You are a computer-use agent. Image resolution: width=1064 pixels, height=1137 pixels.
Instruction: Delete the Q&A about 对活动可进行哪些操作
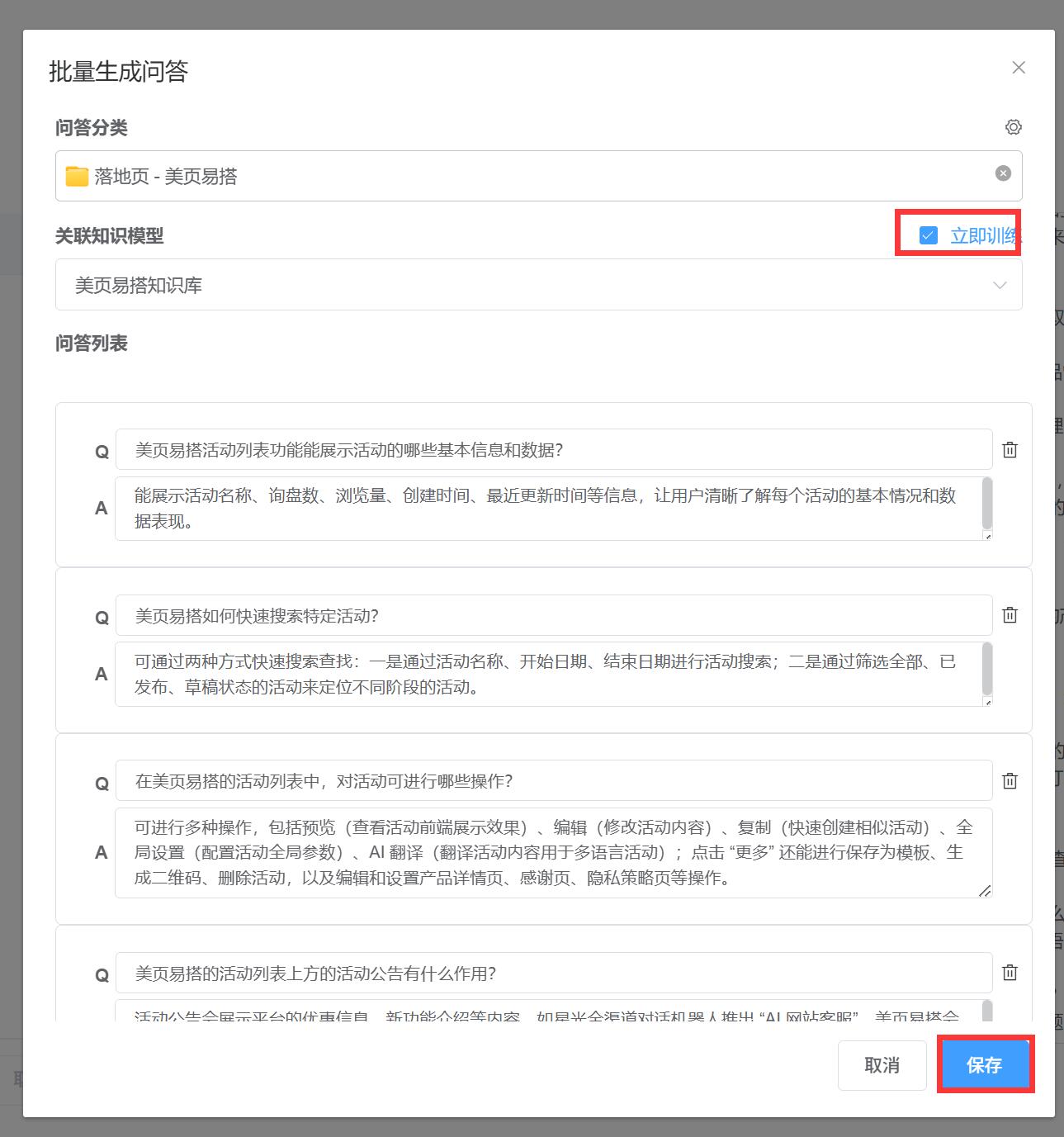coord(1010,781)
